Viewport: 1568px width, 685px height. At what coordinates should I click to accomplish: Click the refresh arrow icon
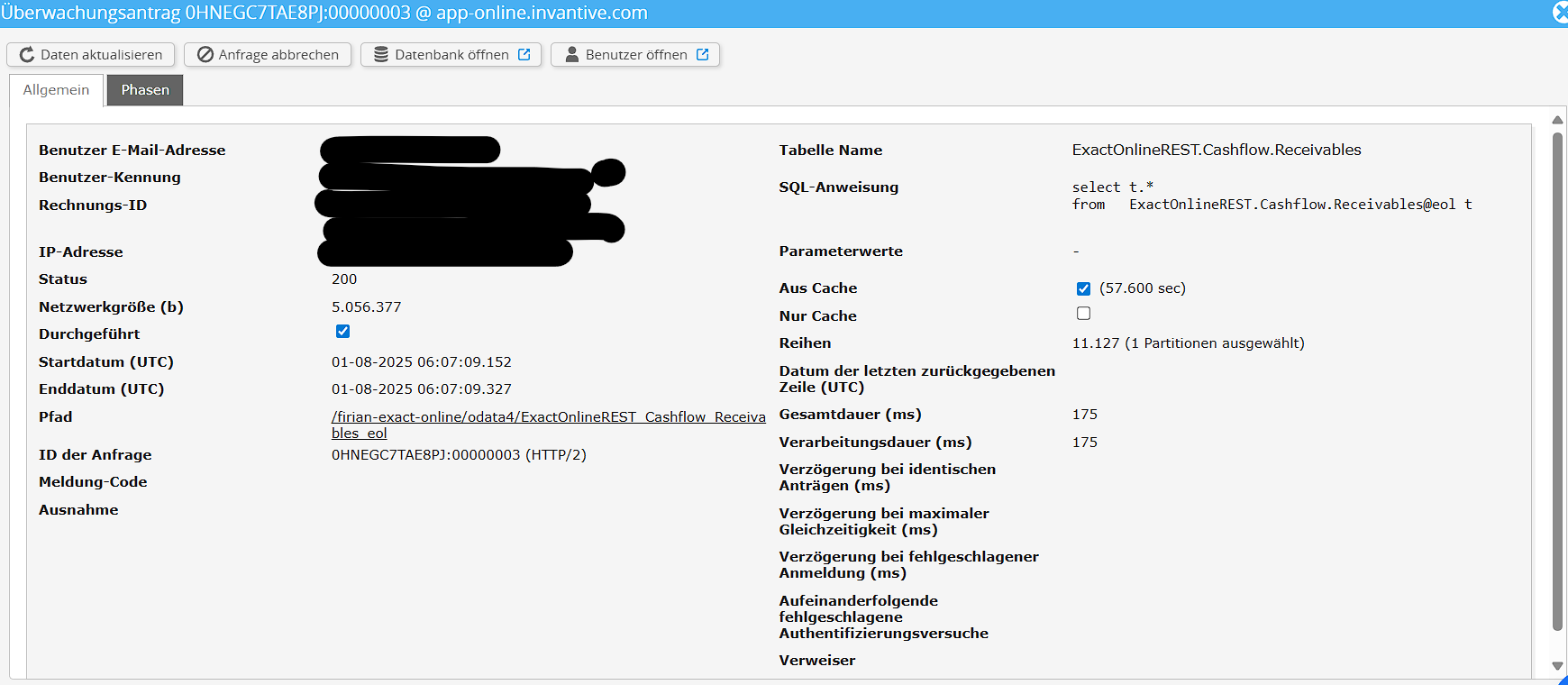pos(27,55)
